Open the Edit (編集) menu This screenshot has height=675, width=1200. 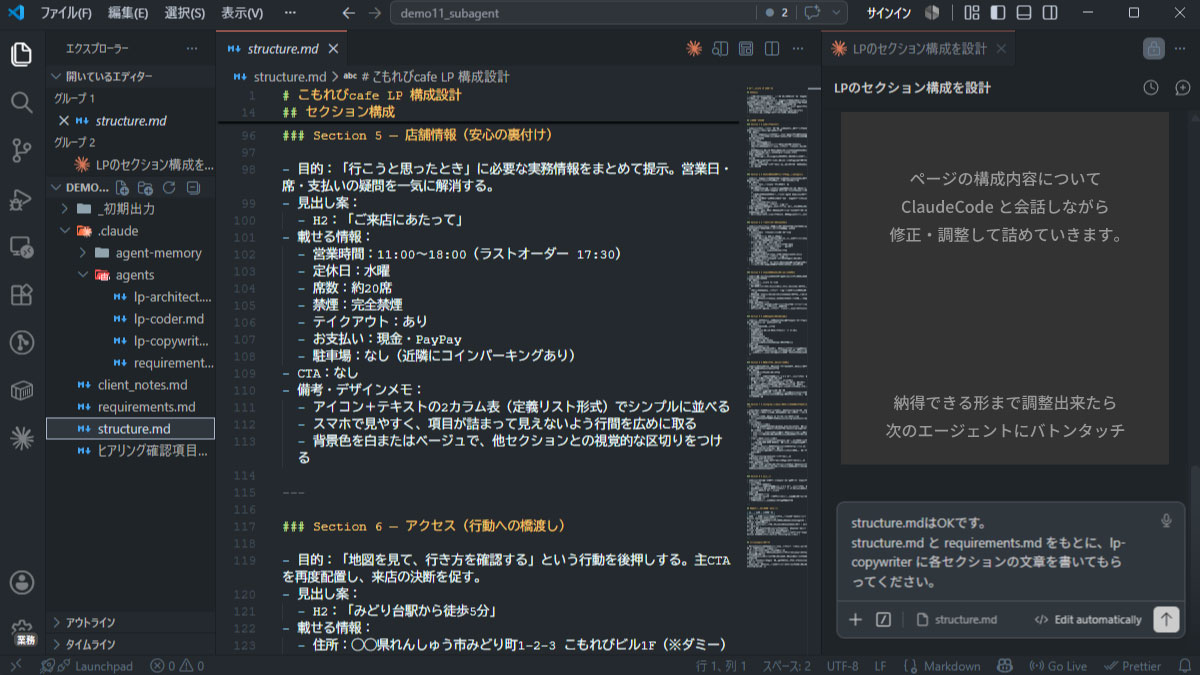click(x=128, y=13)
